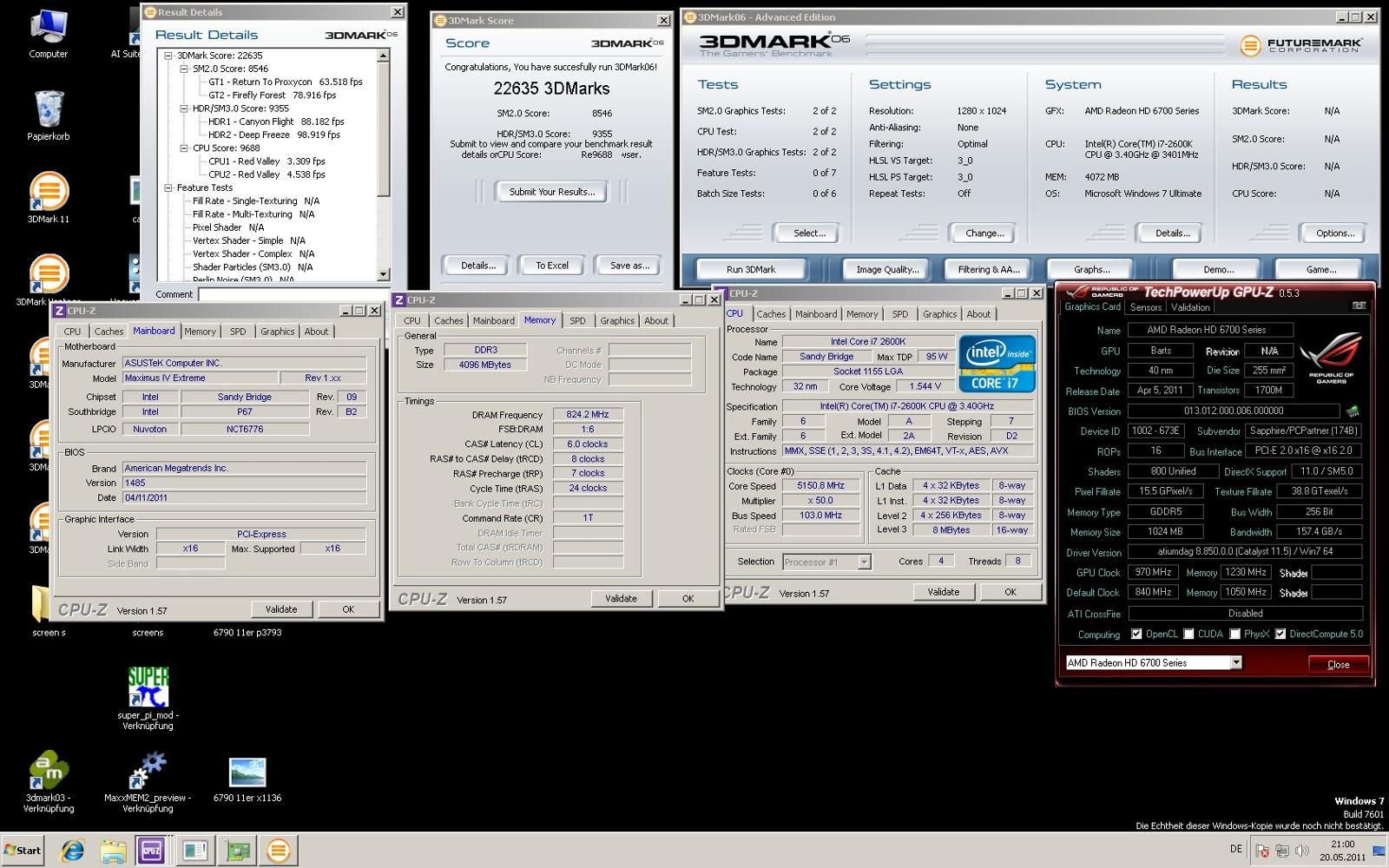The image size is (1389, 868).
Task: Click the 3DMark06 orange taskbar icon
Action: pos(279,851)
